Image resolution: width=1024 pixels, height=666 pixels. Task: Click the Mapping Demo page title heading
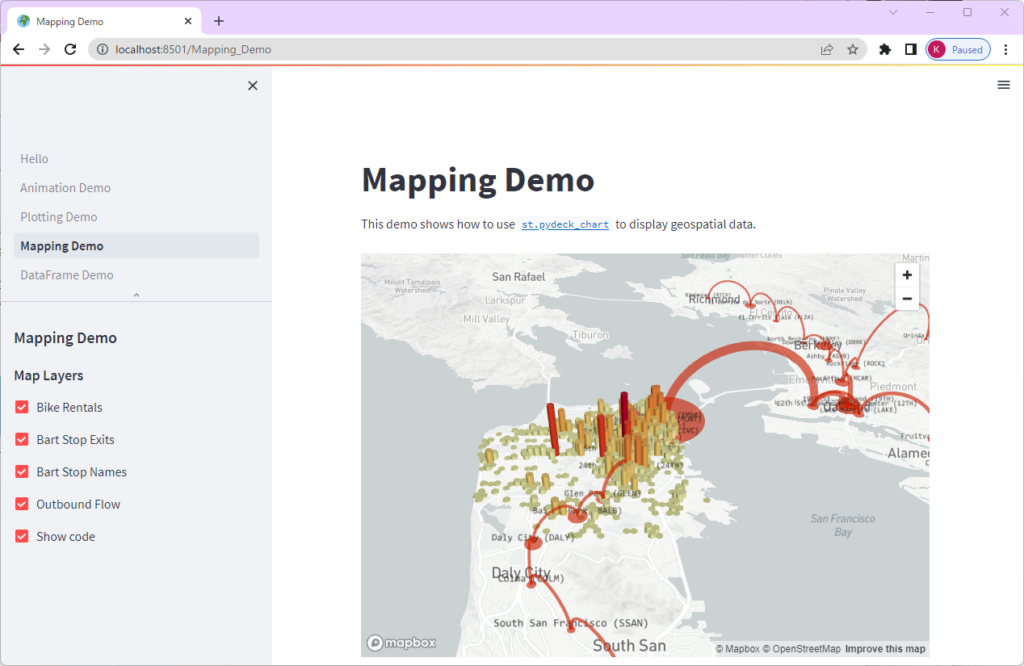tap(478, 180)
